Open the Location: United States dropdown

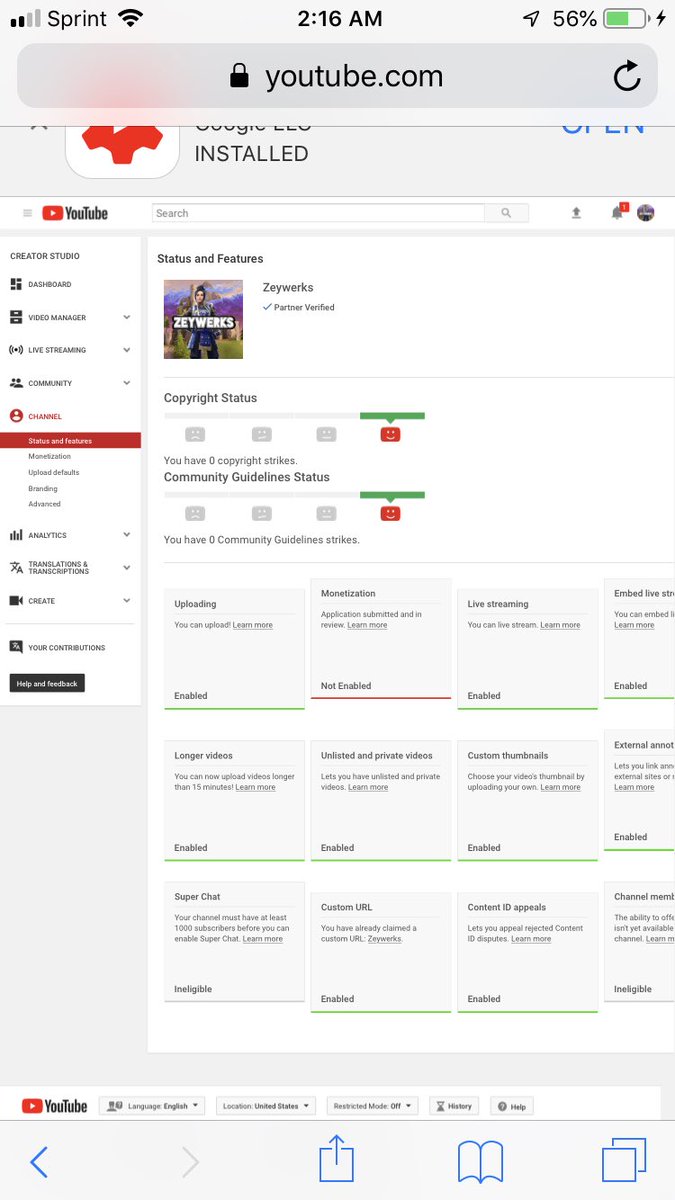point(266,1106)
